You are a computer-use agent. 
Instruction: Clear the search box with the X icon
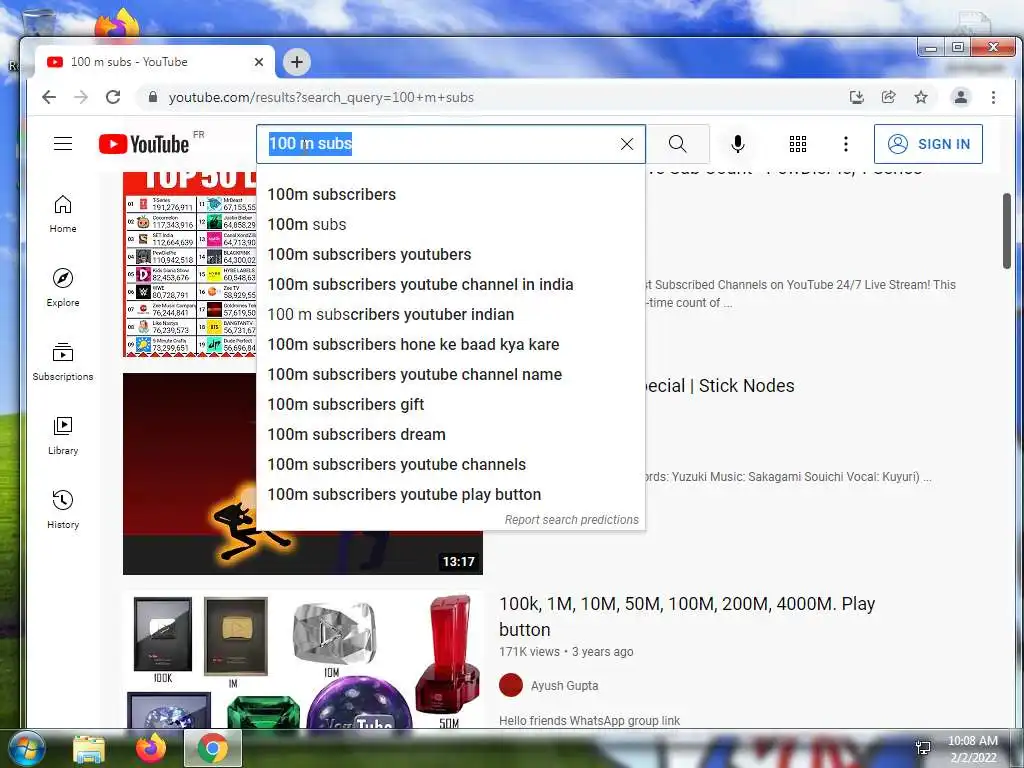pos(626,144)
